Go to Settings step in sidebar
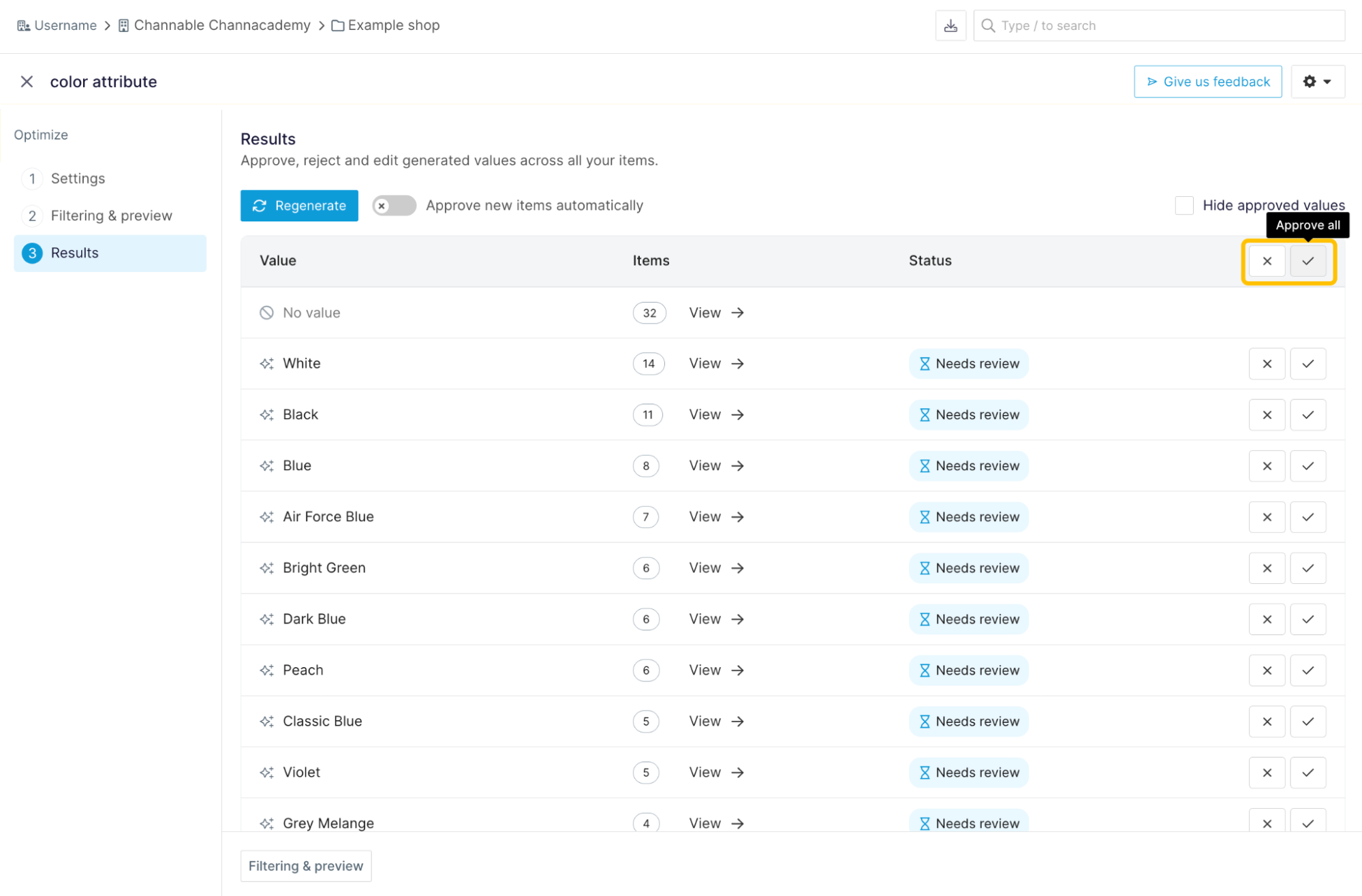The width and height of the screenshot is (1362, 896). point(78,179)
